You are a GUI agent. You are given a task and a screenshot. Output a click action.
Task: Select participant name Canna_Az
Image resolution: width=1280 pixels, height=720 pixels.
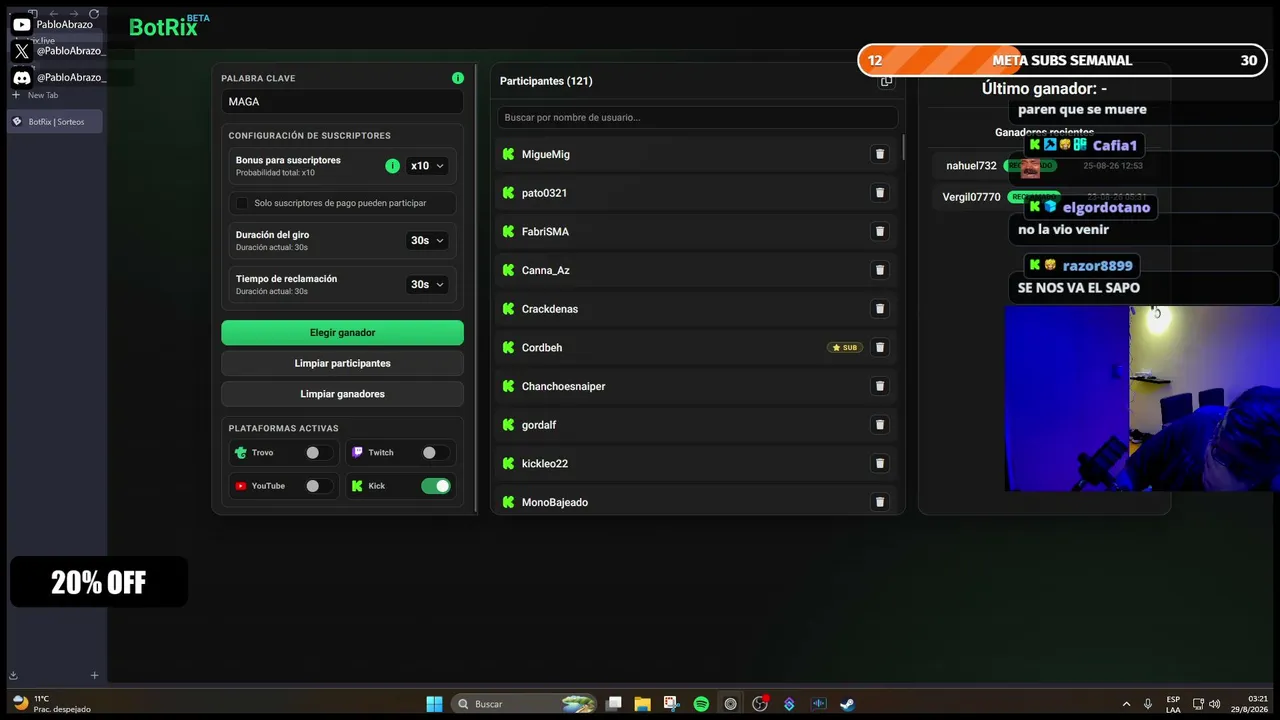pyautogui.click(x=546, y=270)
